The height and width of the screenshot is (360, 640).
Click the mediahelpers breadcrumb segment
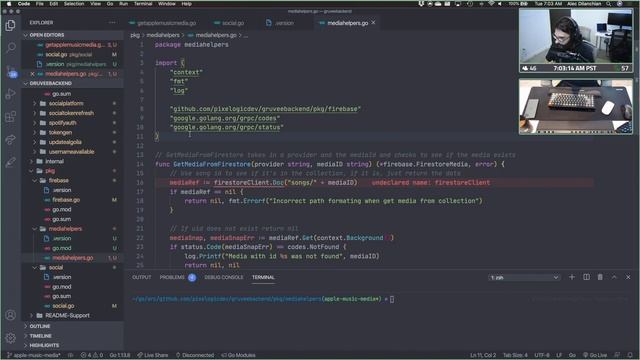[163, 35]
